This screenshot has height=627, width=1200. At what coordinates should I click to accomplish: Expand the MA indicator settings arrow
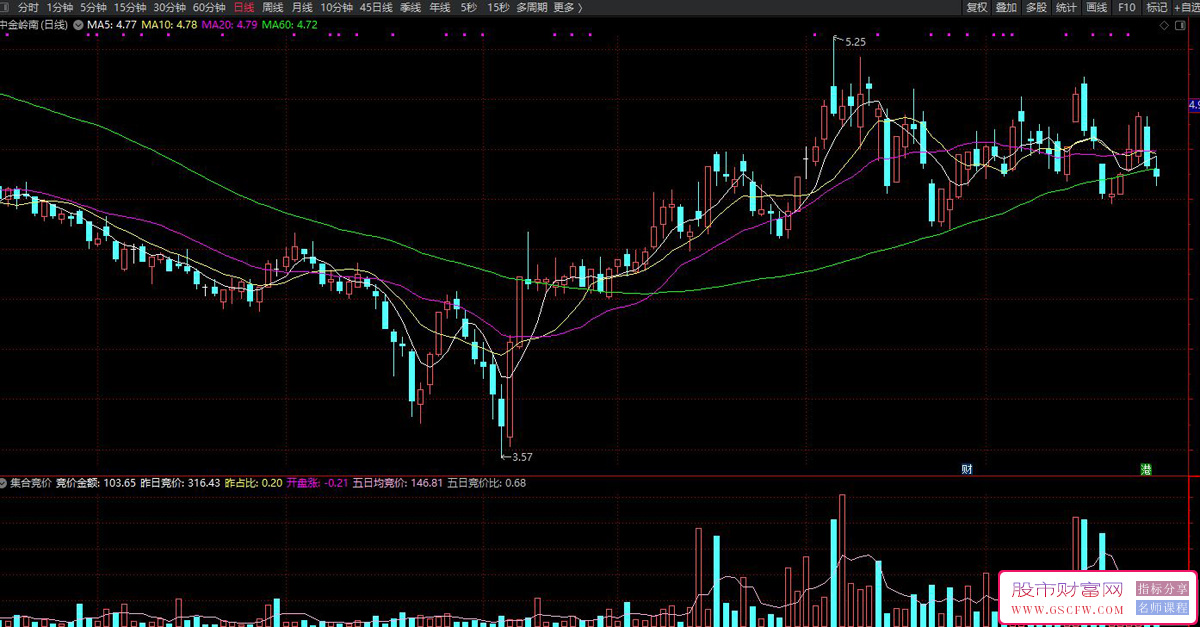(x=78, y=24)
